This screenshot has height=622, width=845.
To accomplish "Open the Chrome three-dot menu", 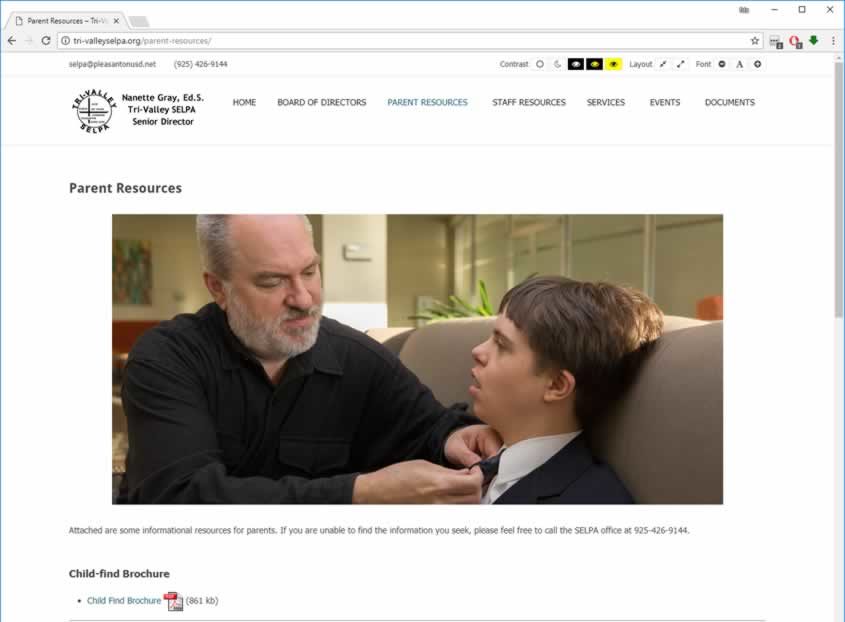I will coord(833,41).
